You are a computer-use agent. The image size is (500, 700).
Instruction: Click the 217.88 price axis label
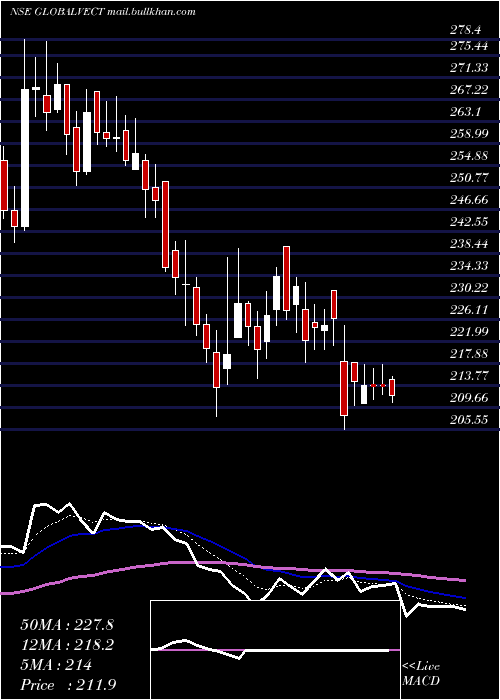471,354
